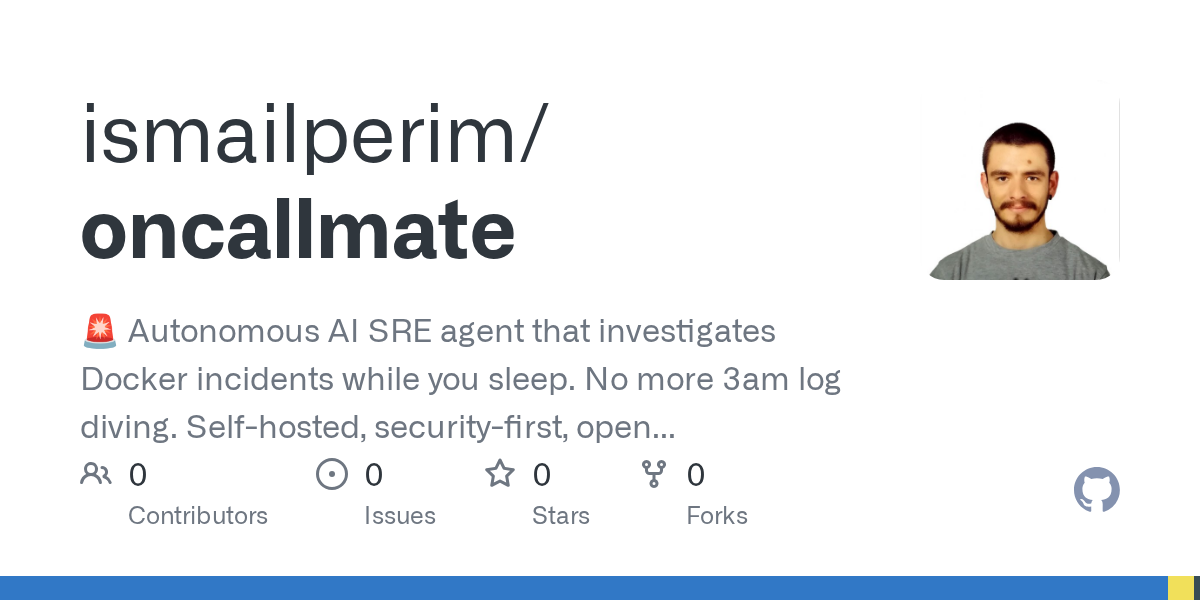The height and width of the screenshot is (600, 1200).
Task: Select the Forks label
Action: click(x=717, y=516)
